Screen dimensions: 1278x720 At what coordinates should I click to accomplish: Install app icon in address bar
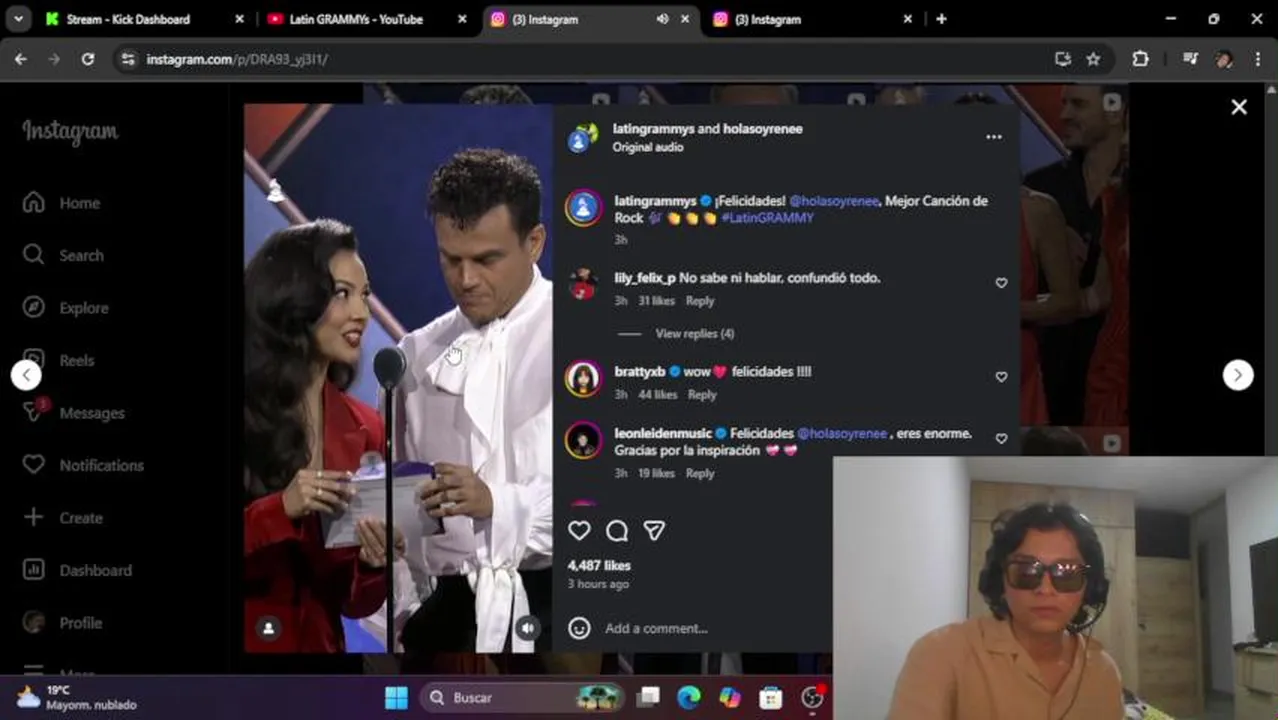1063,59
